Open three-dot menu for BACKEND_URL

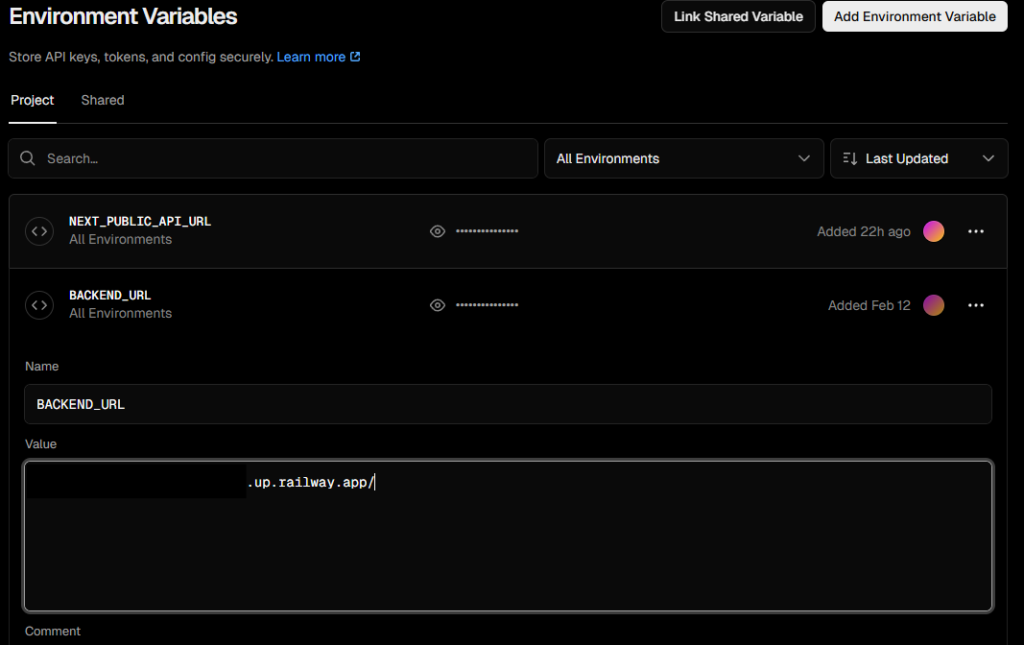pos(976,305)
